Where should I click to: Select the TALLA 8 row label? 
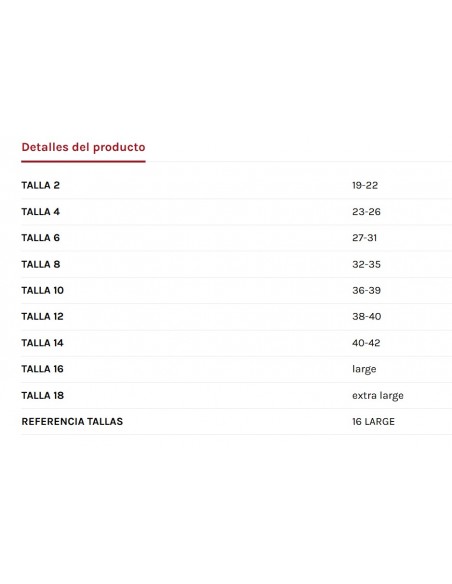click(x=41, y=264)
